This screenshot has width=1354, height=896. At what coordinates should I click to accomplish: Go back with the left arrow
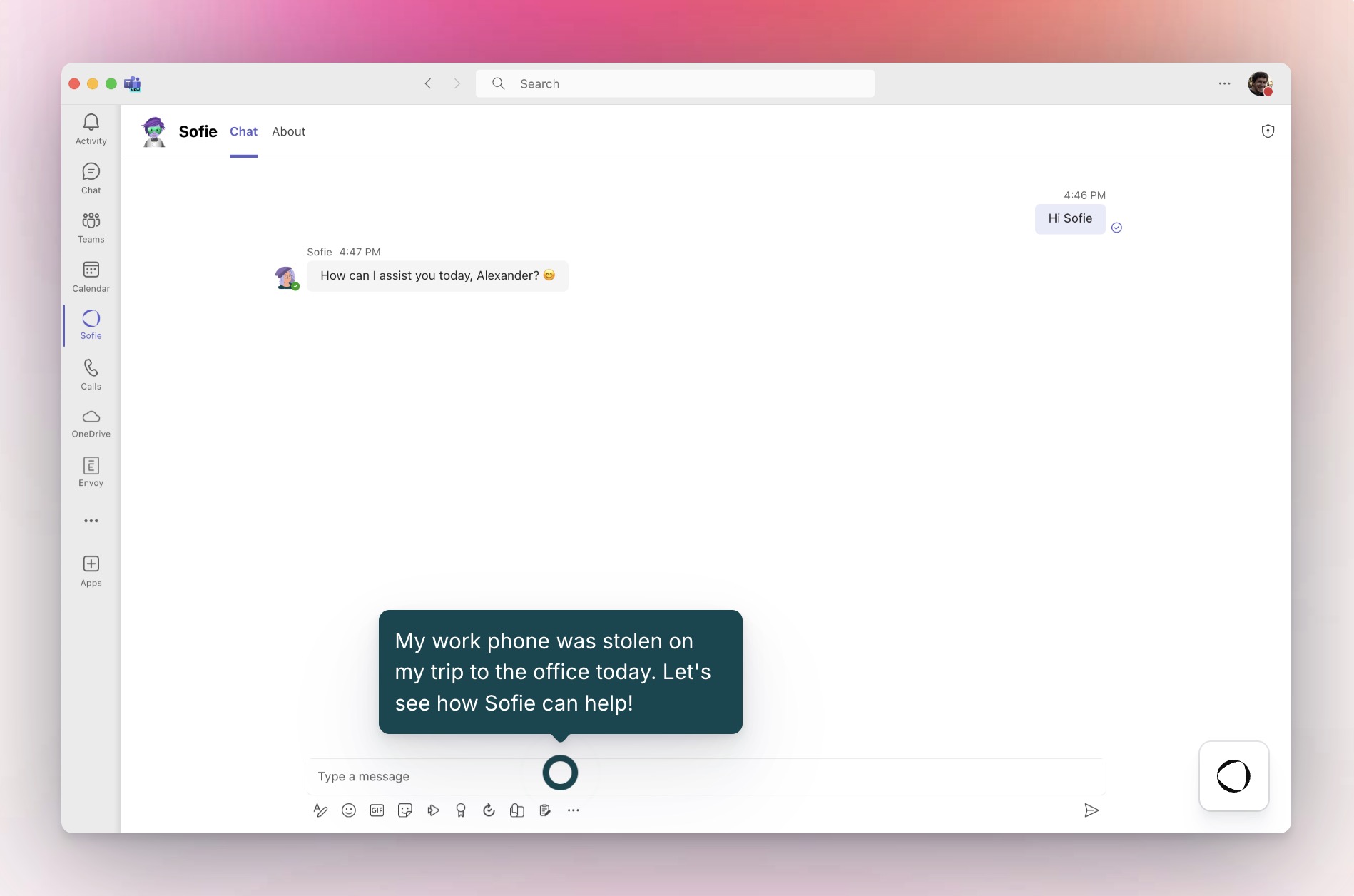[x=428, y=83]
